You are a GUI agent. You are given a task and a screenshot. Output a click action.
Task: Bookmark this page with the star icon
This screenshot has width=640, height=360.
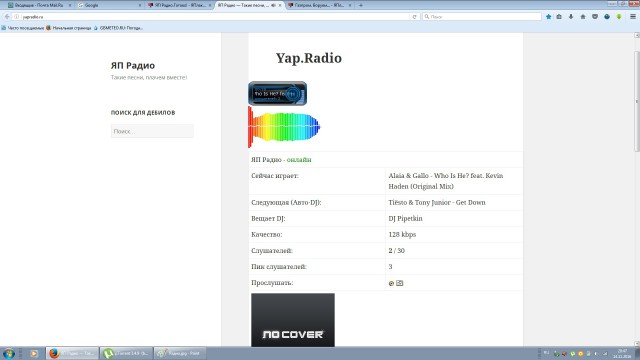[x=549, y=17]
